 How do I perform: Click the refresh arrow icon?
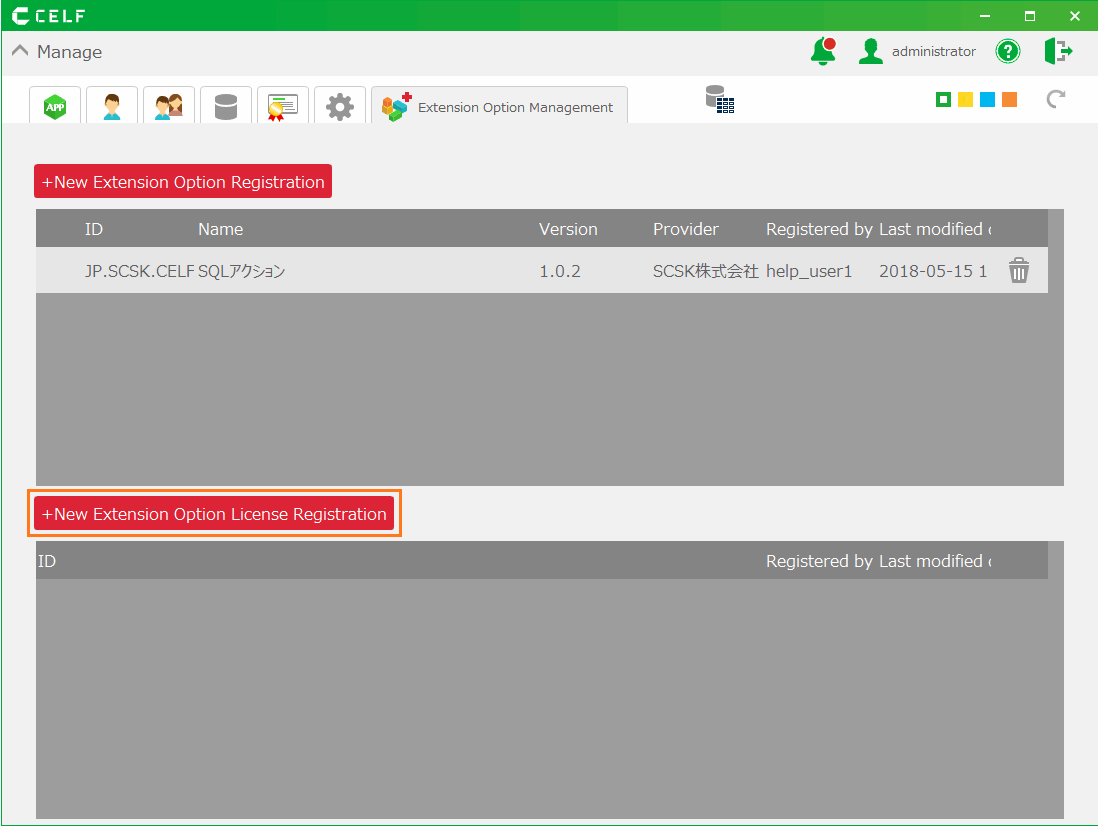coord(1055,99)
